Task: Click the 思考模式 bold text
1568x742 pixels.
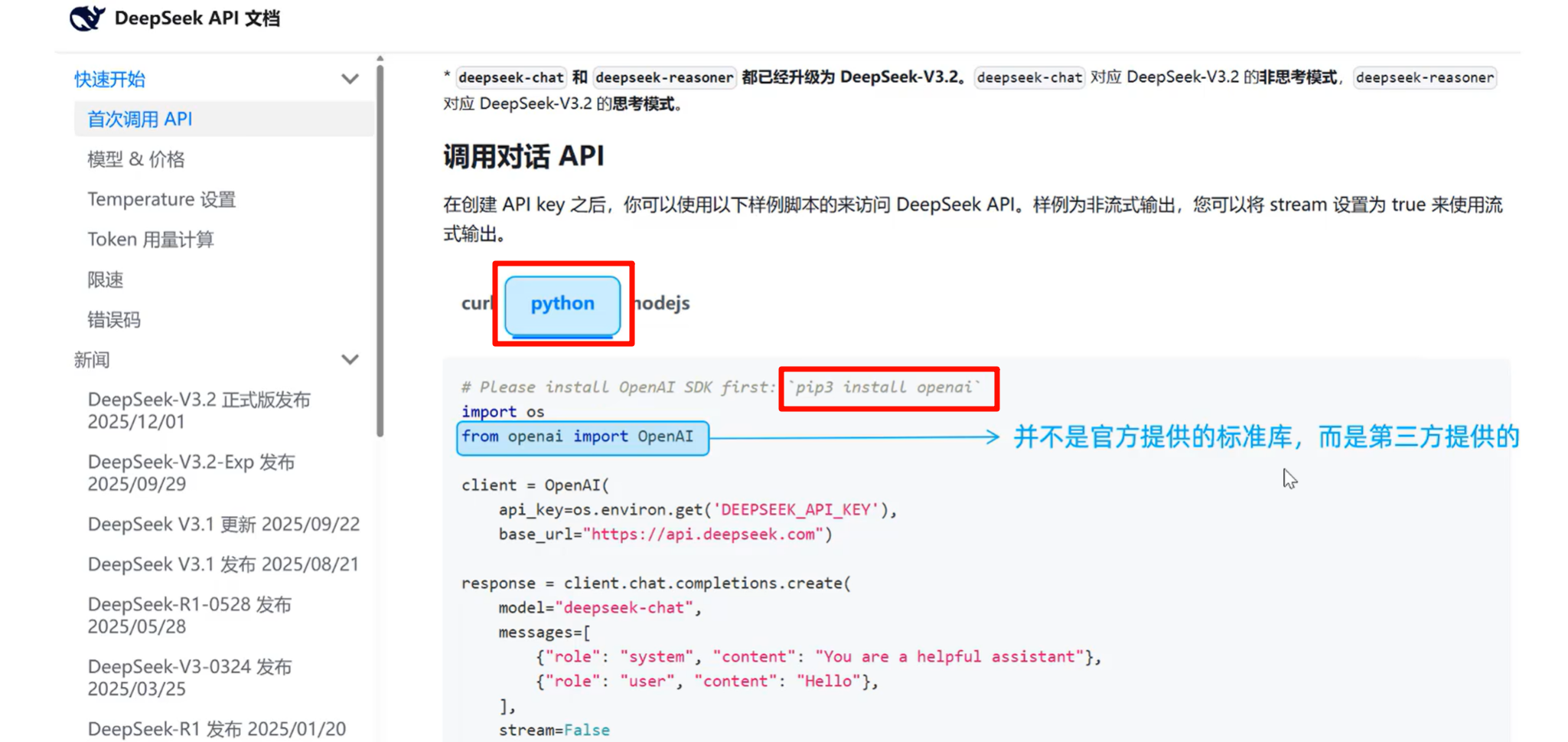Action: (643, 103)
